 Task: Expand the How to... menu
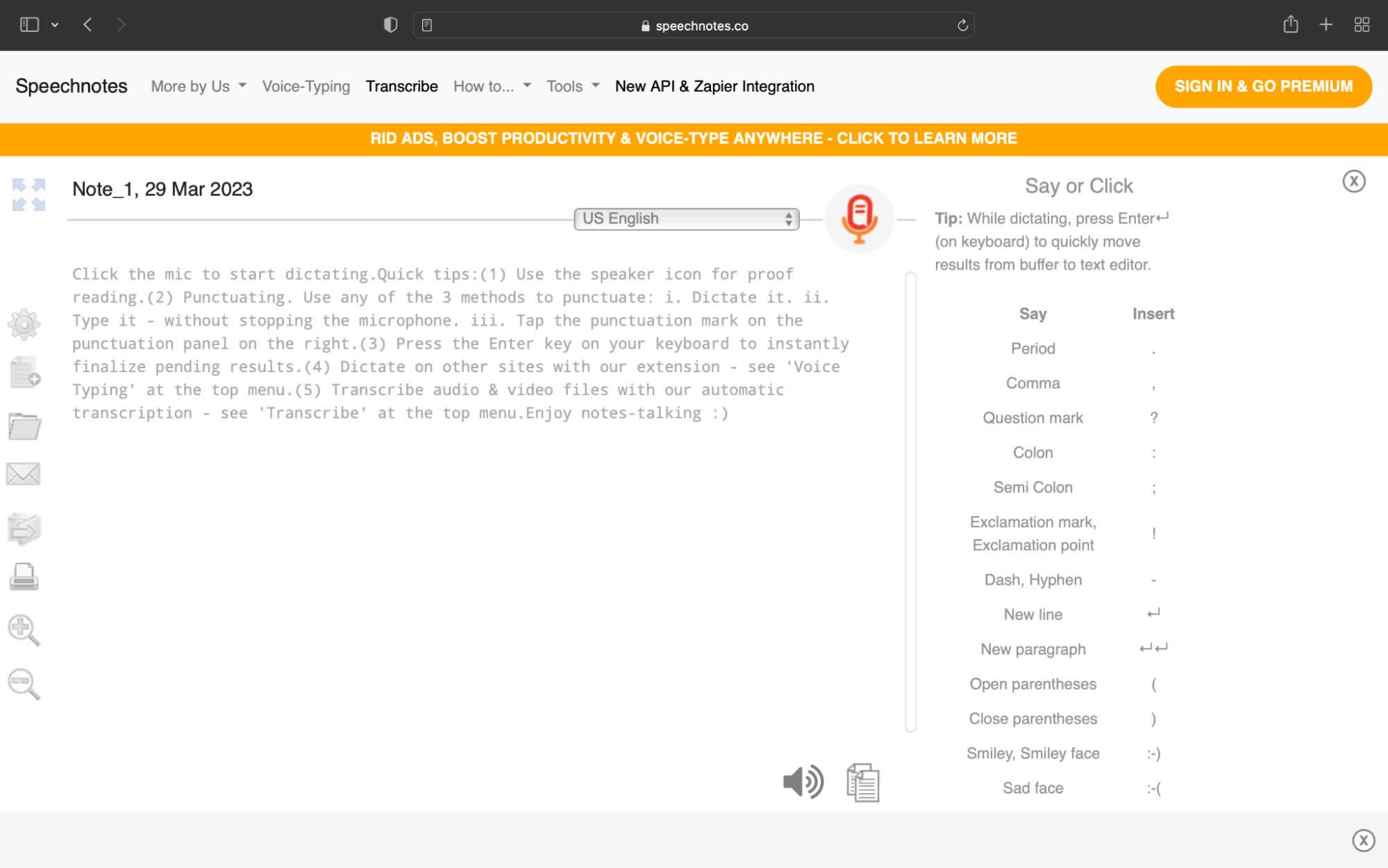(x=492, y=86)
